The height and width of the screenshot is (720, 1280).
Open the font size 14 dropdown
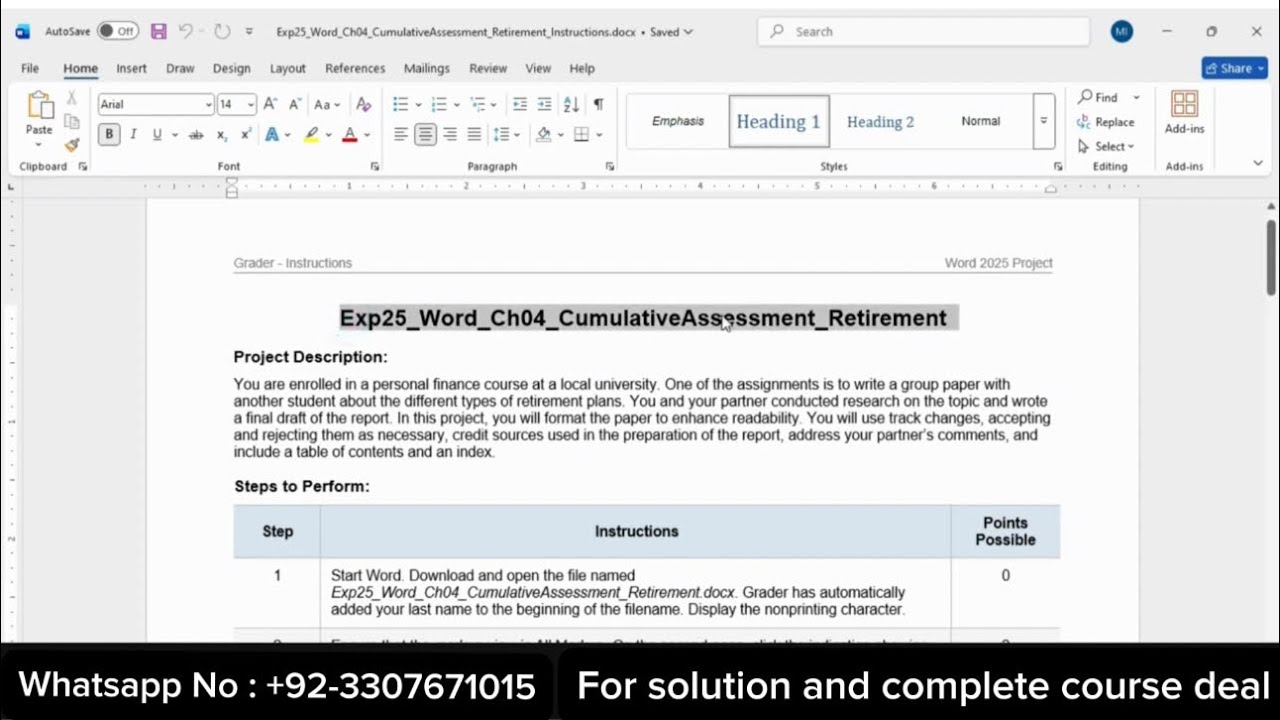tap(250, 105)
